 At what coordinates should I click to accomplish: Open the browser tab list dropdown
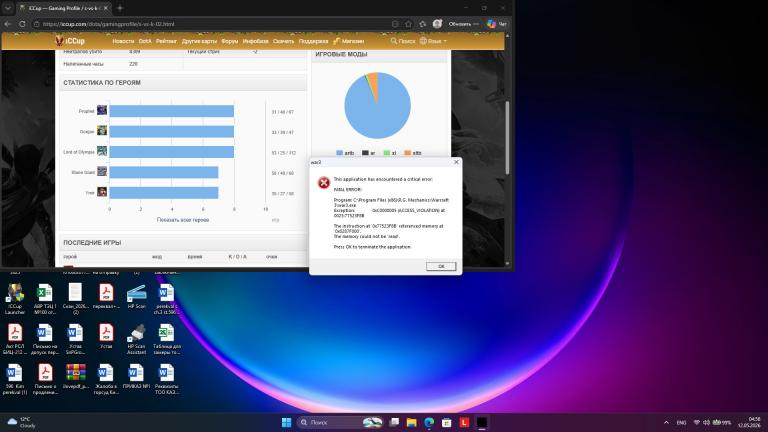[x=8, y=8]
